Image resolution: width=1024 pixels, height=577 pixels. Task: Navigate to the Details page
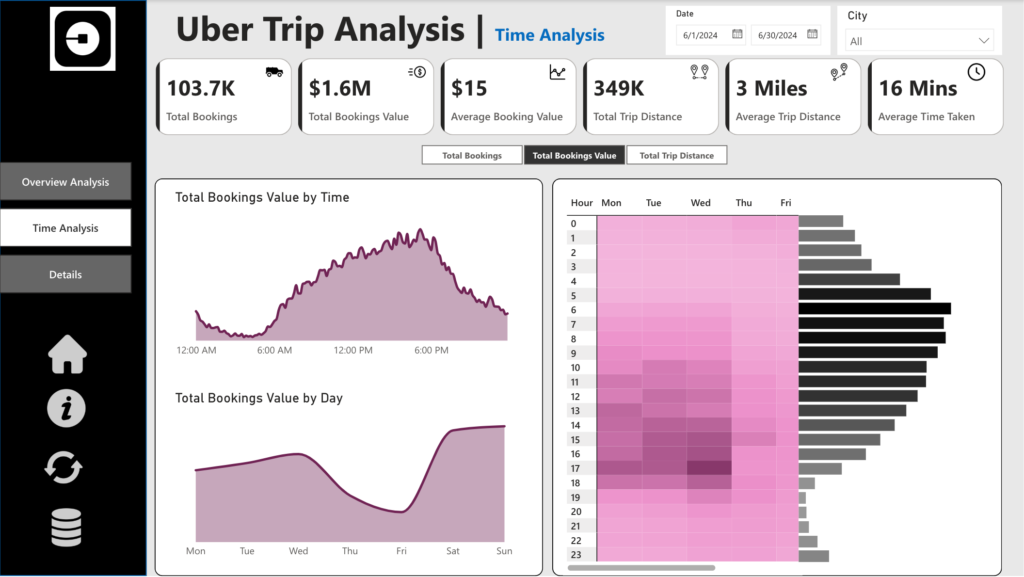click(66, 274)
